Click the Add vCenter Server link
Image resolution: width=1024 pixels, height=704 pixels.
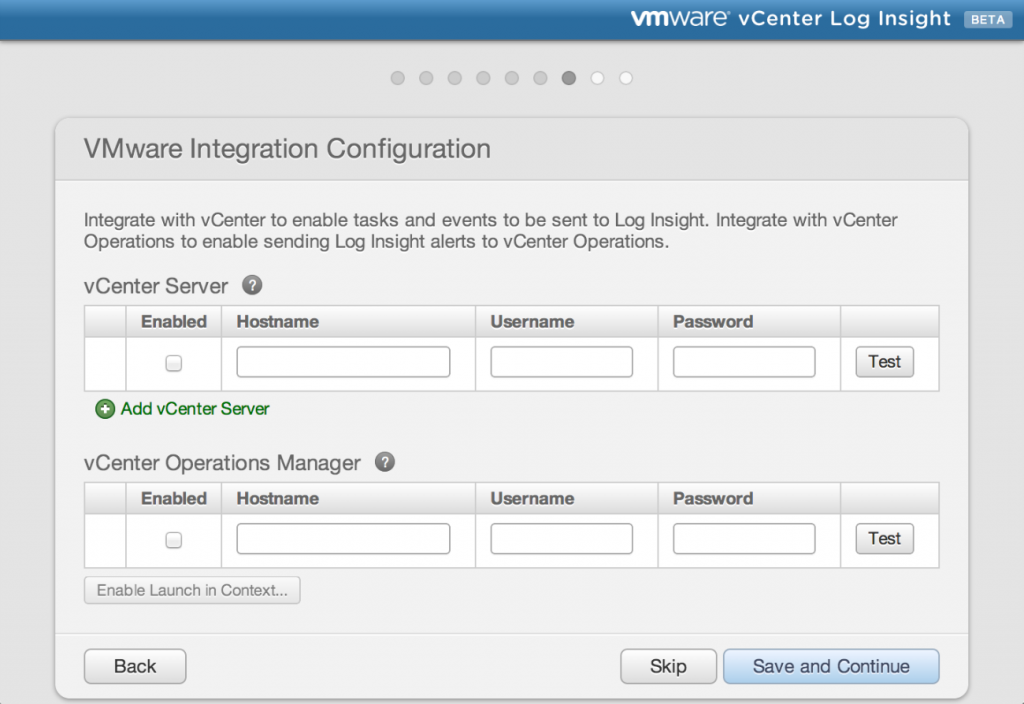point(195,409)
